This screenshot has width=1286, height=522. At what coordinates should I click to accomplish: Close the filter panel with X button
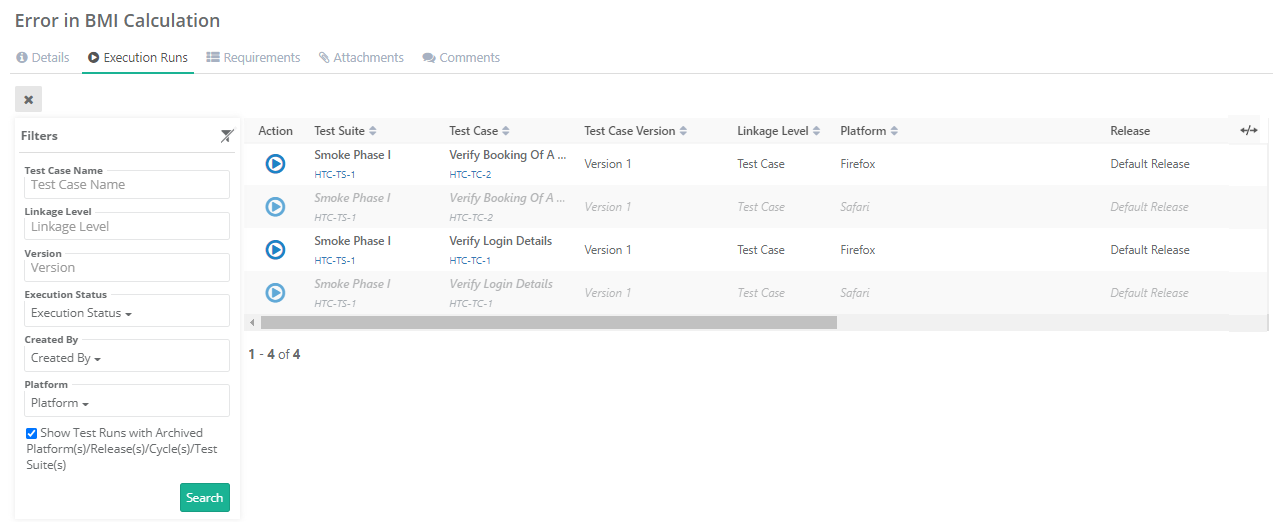tap(28, 99)
